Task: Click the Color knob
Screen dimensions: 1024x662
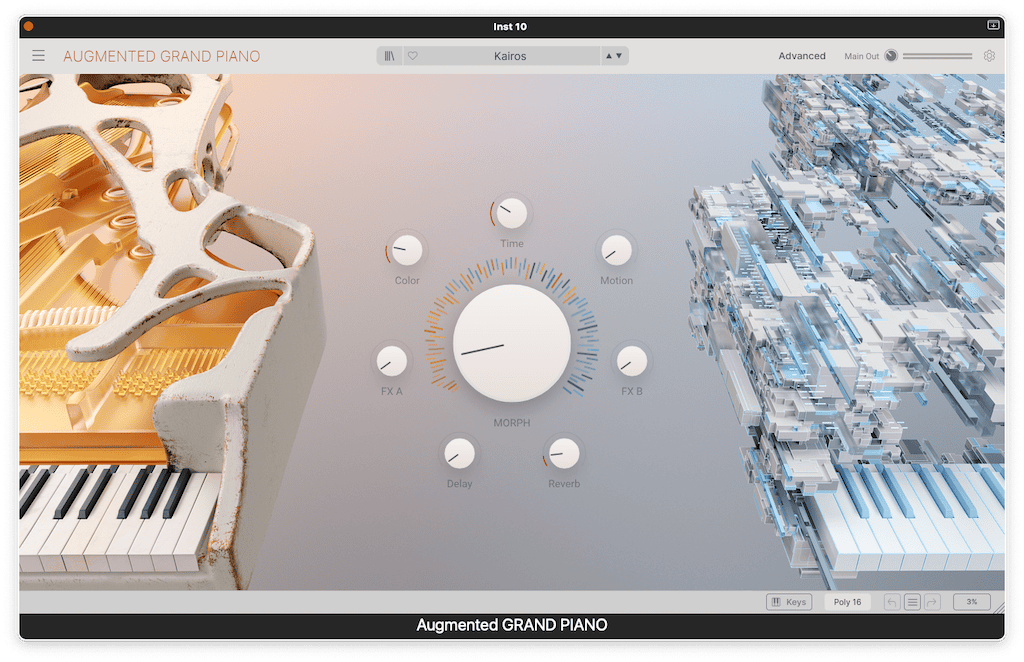Action: coord(407,250)
